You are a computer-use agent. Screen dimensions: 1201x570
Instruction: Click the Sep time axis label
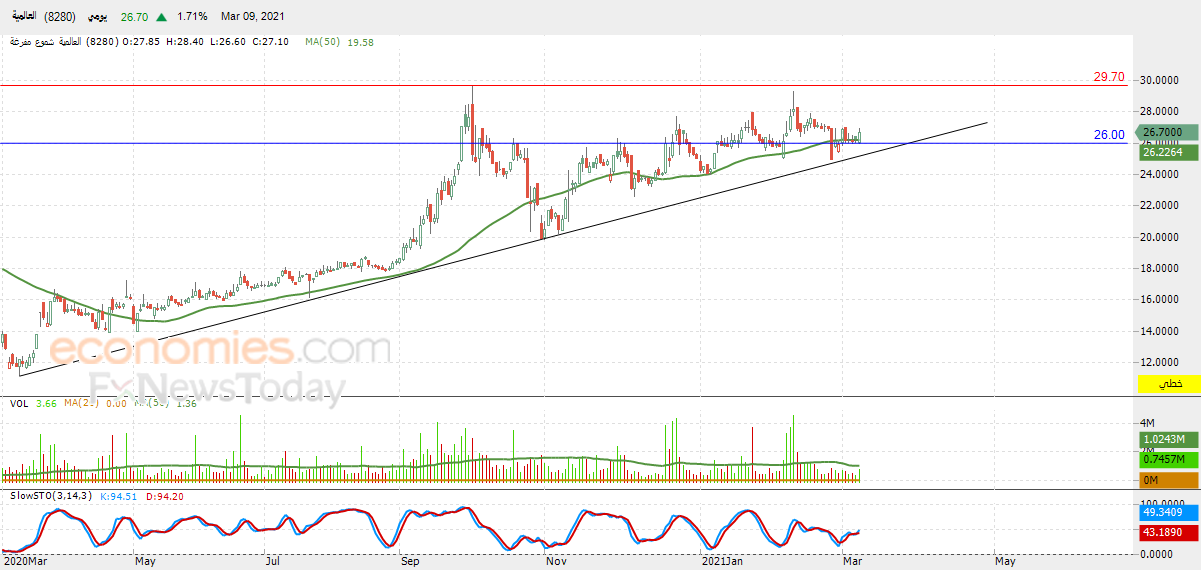tap(411, 562)
